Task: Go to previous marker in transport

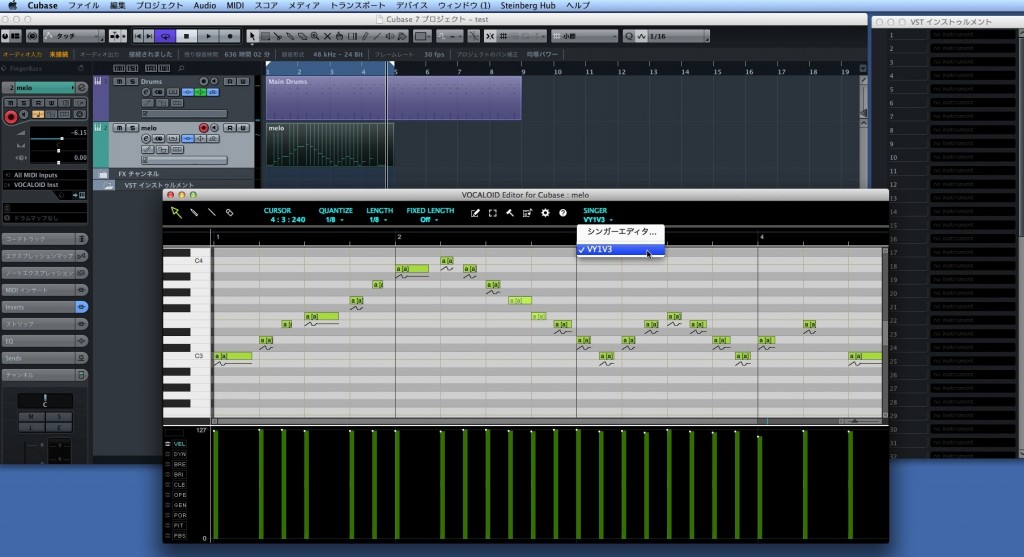Action: 138,37
